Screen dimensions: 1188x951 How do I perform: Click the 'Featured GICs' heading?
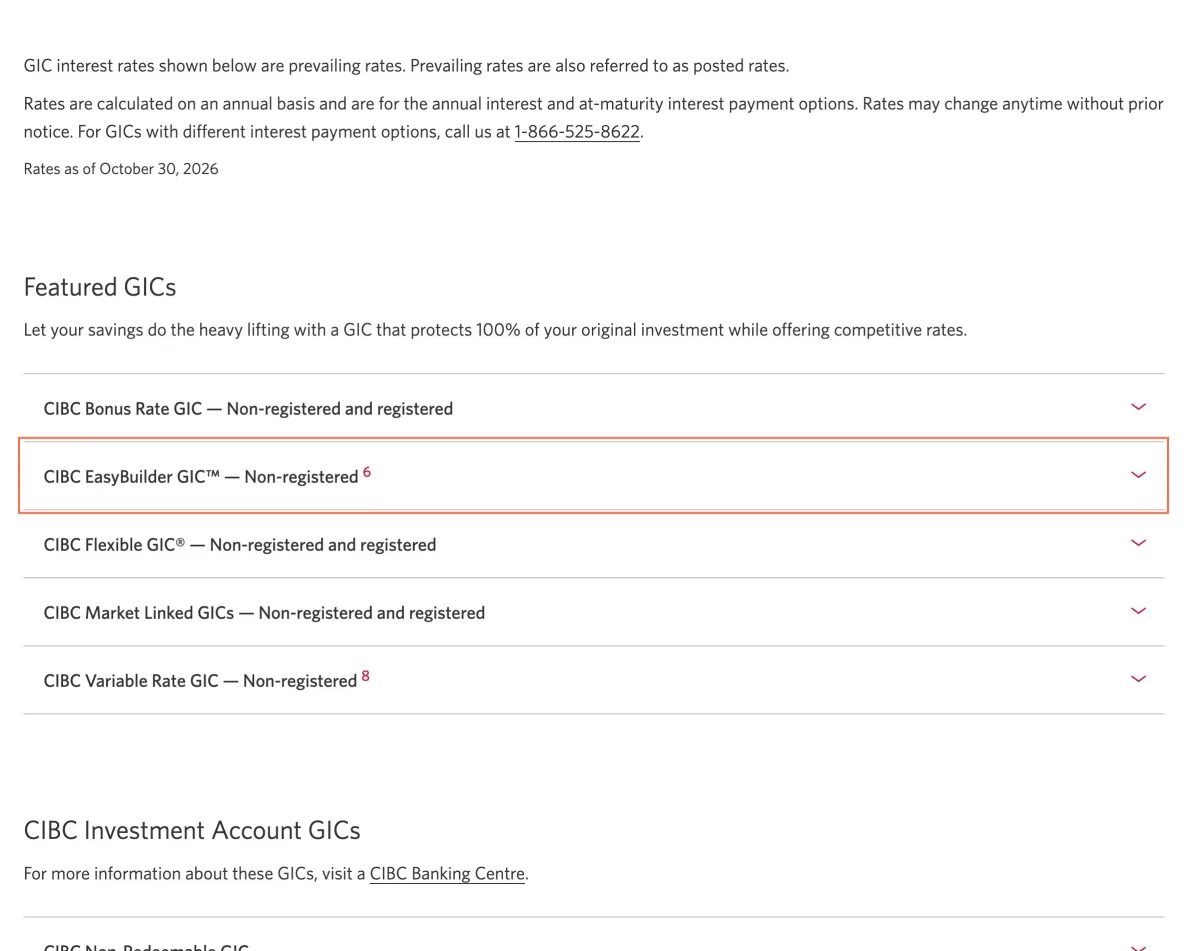point(100,287)
